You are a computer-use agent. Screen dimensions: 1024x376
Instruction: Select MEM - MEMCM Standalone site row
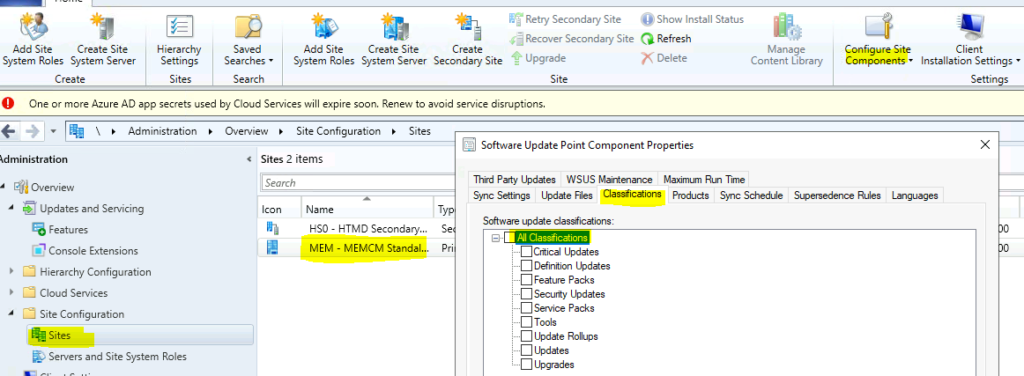(368, 249)
